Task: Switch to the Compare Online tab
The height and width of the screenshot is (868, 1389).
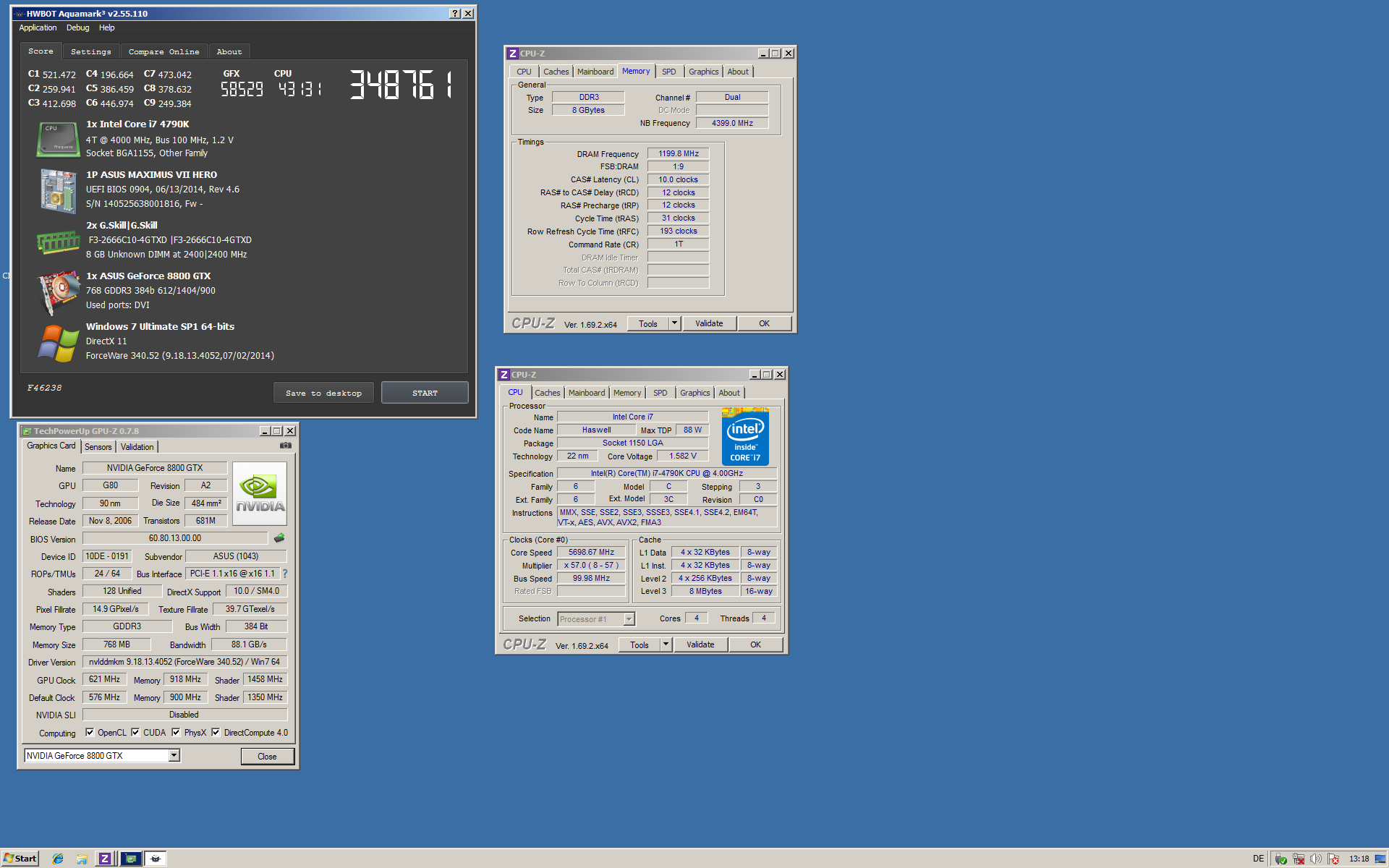Action: point(164,52)
